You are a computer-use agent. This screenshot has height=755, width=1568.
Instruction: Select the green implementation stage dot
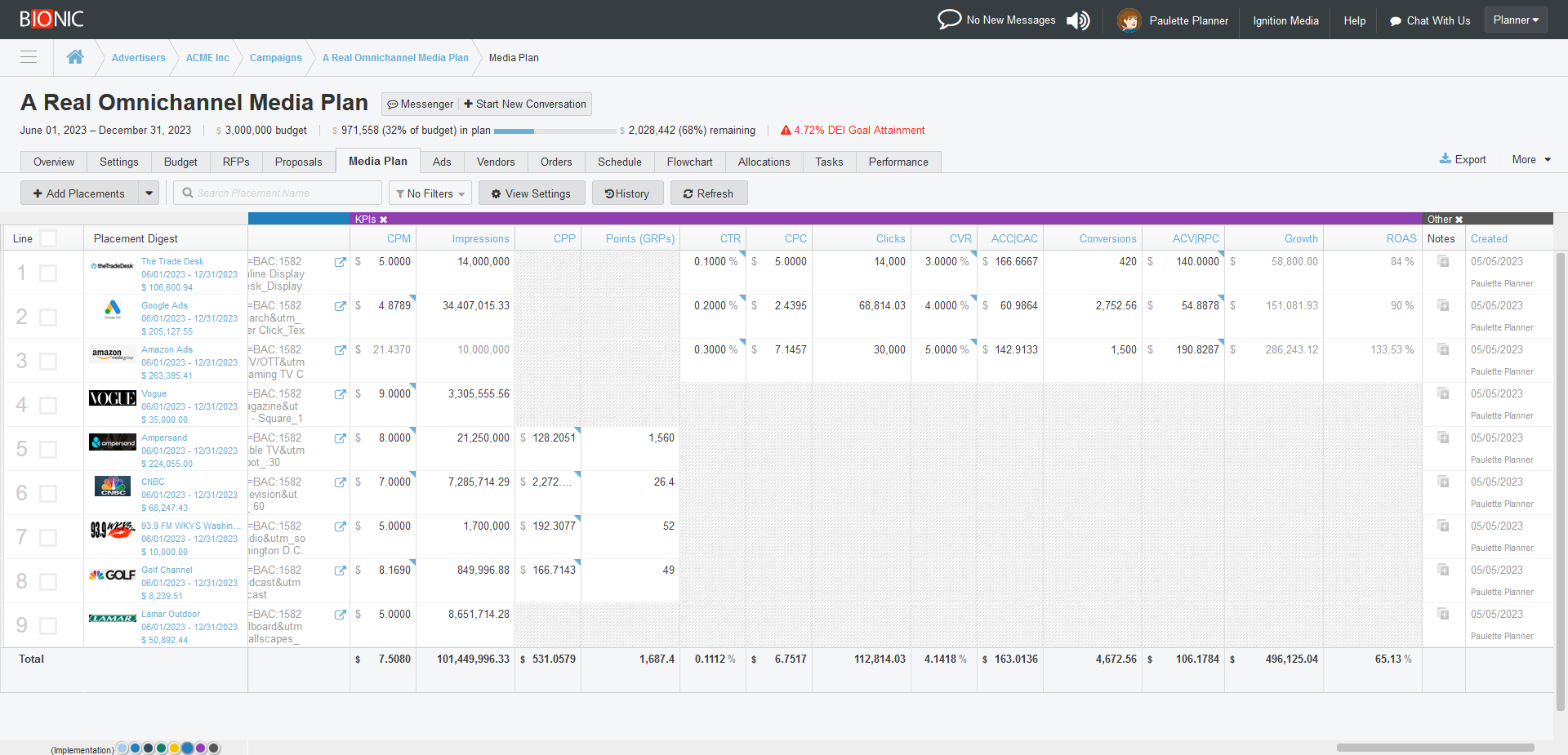pos(161,748)
